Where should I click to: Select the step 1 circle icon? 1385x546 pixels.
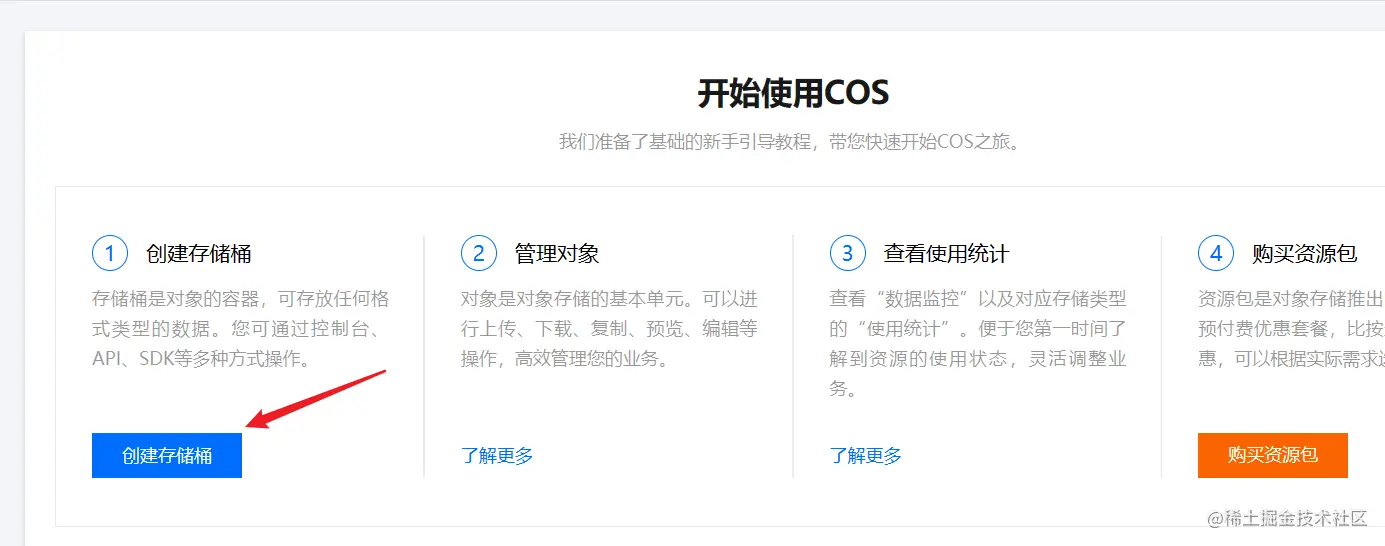(x=110, y=253)
